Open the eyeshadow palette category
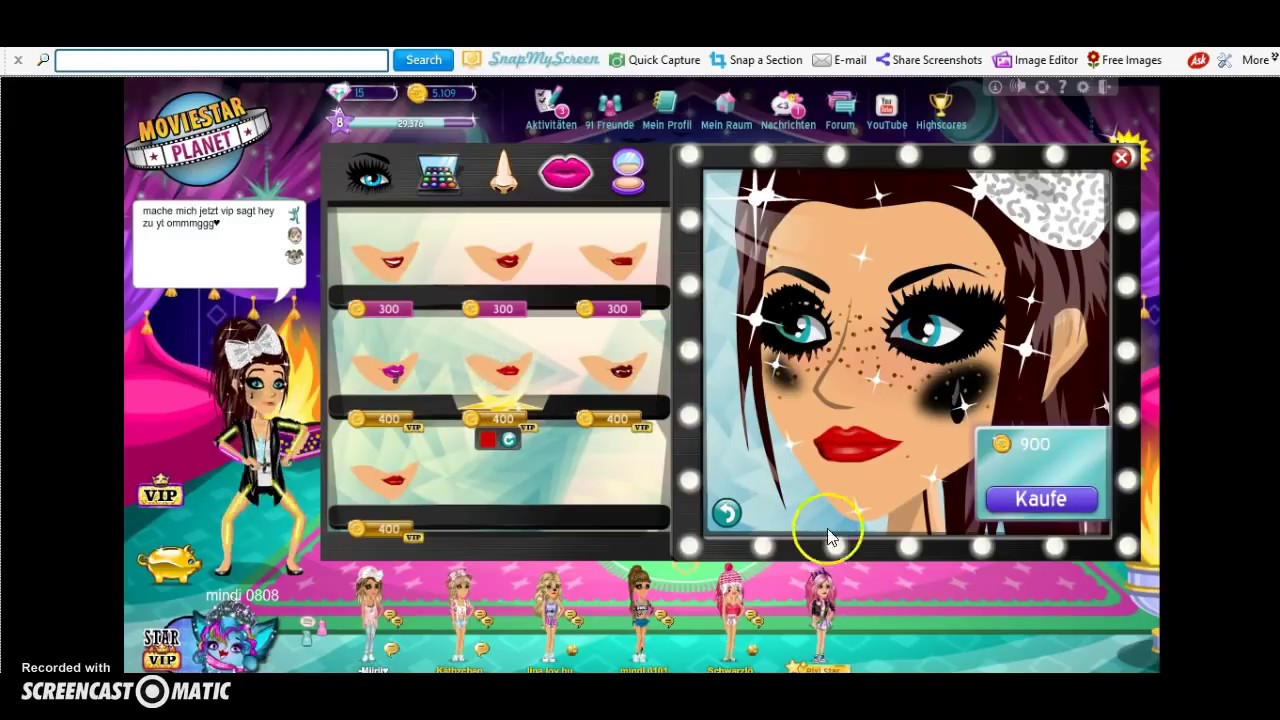This screenshot has height=720, width=1280. pyautogui.click(x=437, y=174)
